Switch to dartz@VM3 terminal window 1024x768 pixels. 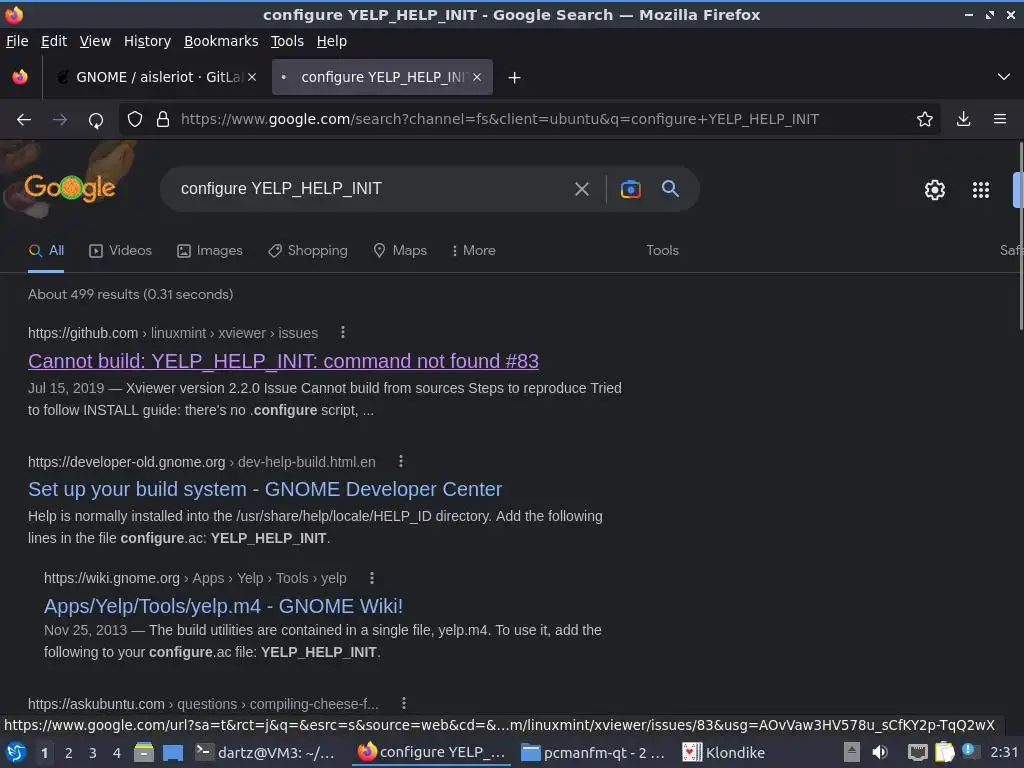(266, 753)
